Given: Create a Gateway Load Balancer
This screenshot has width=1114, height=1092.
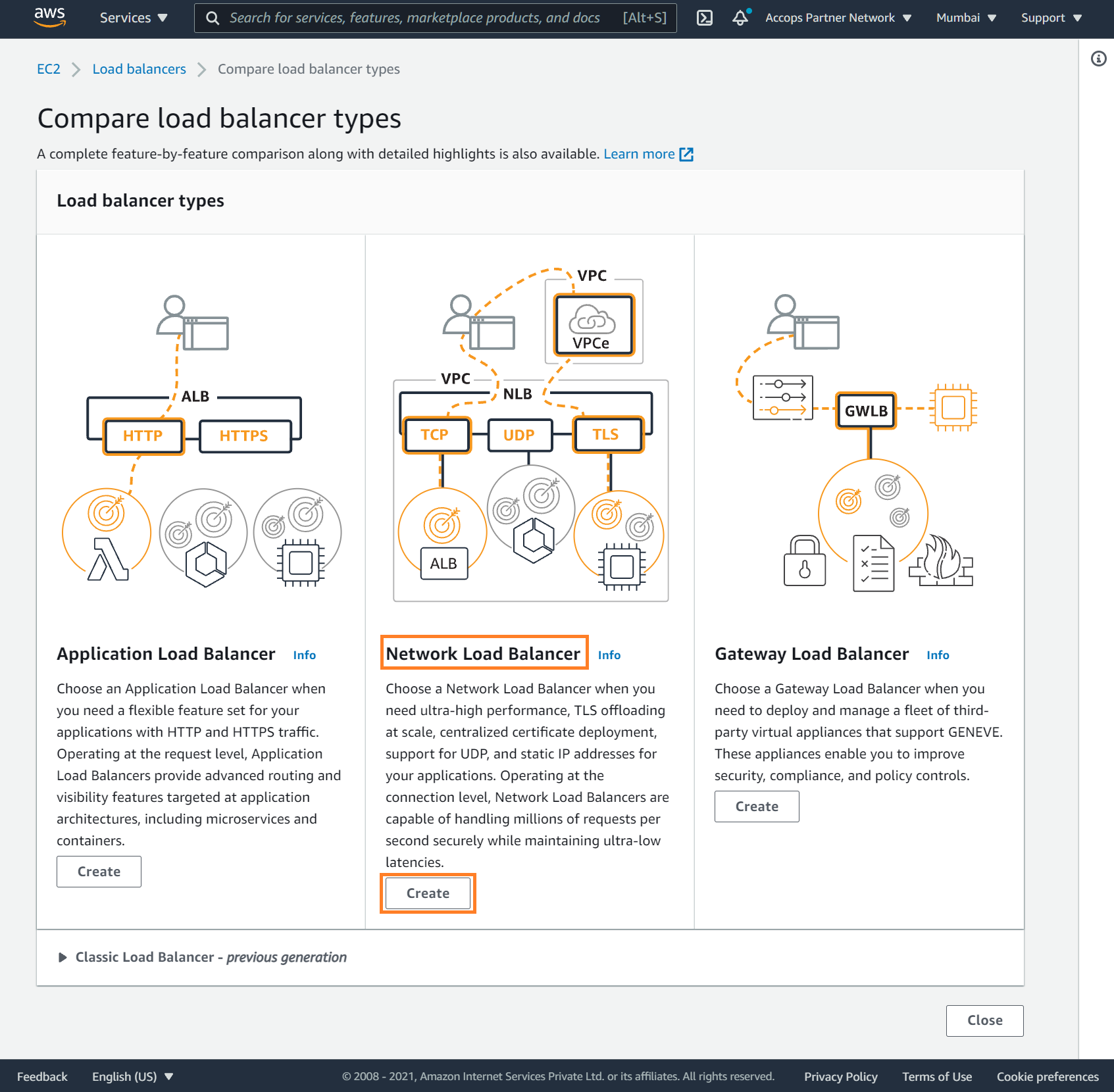Looking at the screenshot, I should pyautogui.click(x=757, y=807).
